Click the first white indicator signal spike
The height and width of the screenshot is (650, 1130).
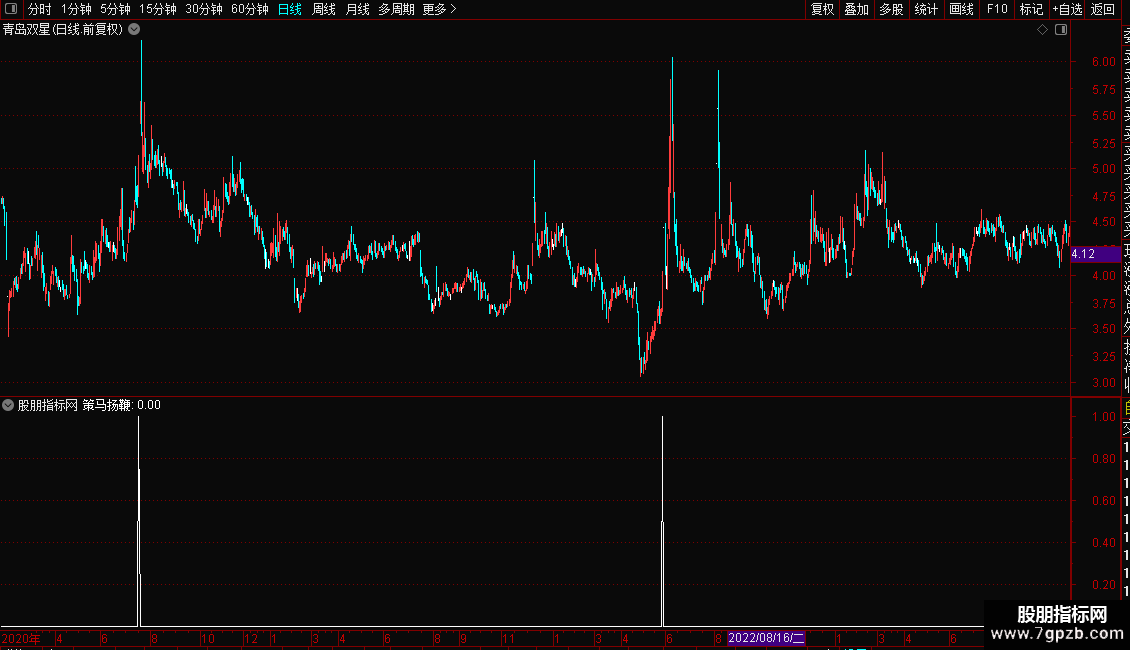click(x=138, y=521)
